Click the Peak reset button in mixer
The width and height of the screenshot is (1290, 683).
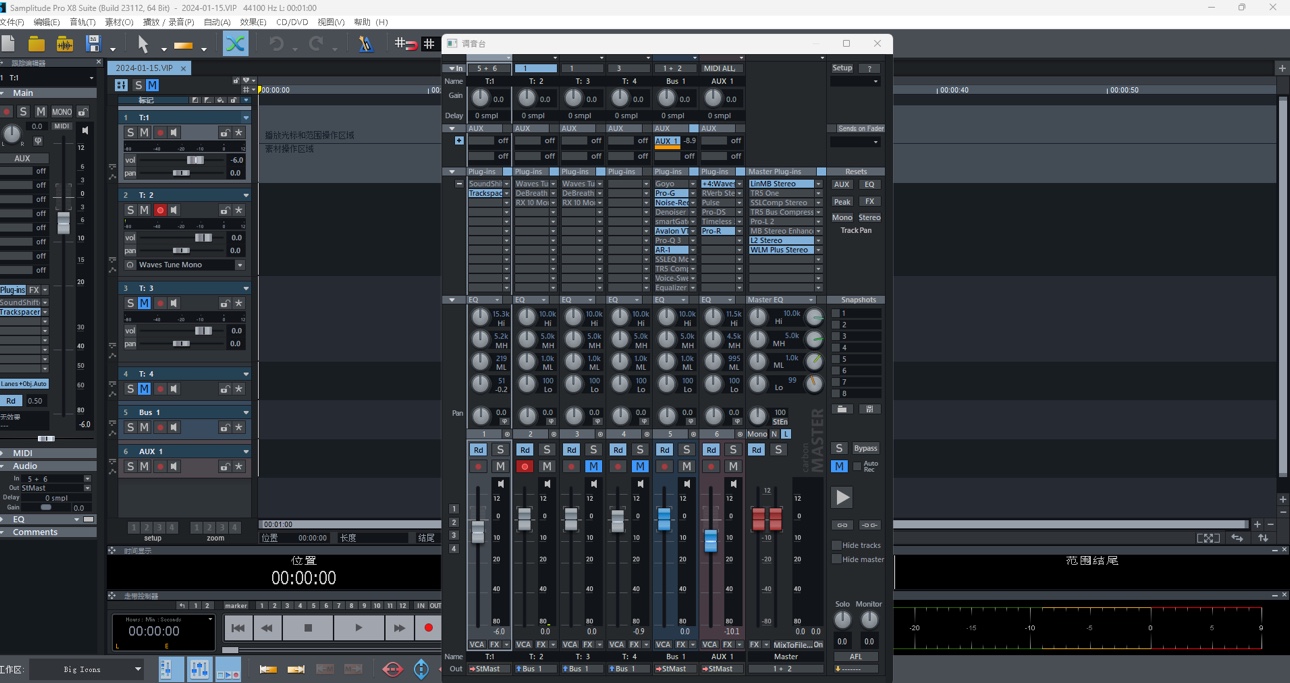(x=842, y=201)
